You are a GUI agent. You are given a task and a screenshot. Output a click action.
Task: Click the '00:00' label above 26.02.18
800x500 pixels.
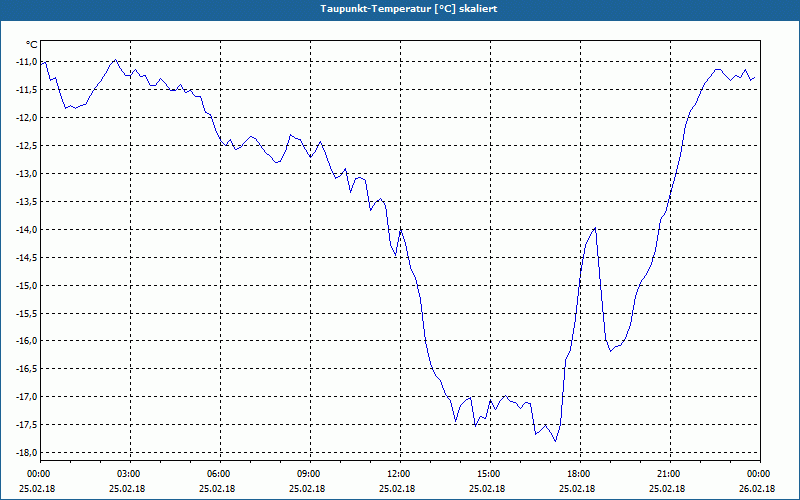[758, 474]
